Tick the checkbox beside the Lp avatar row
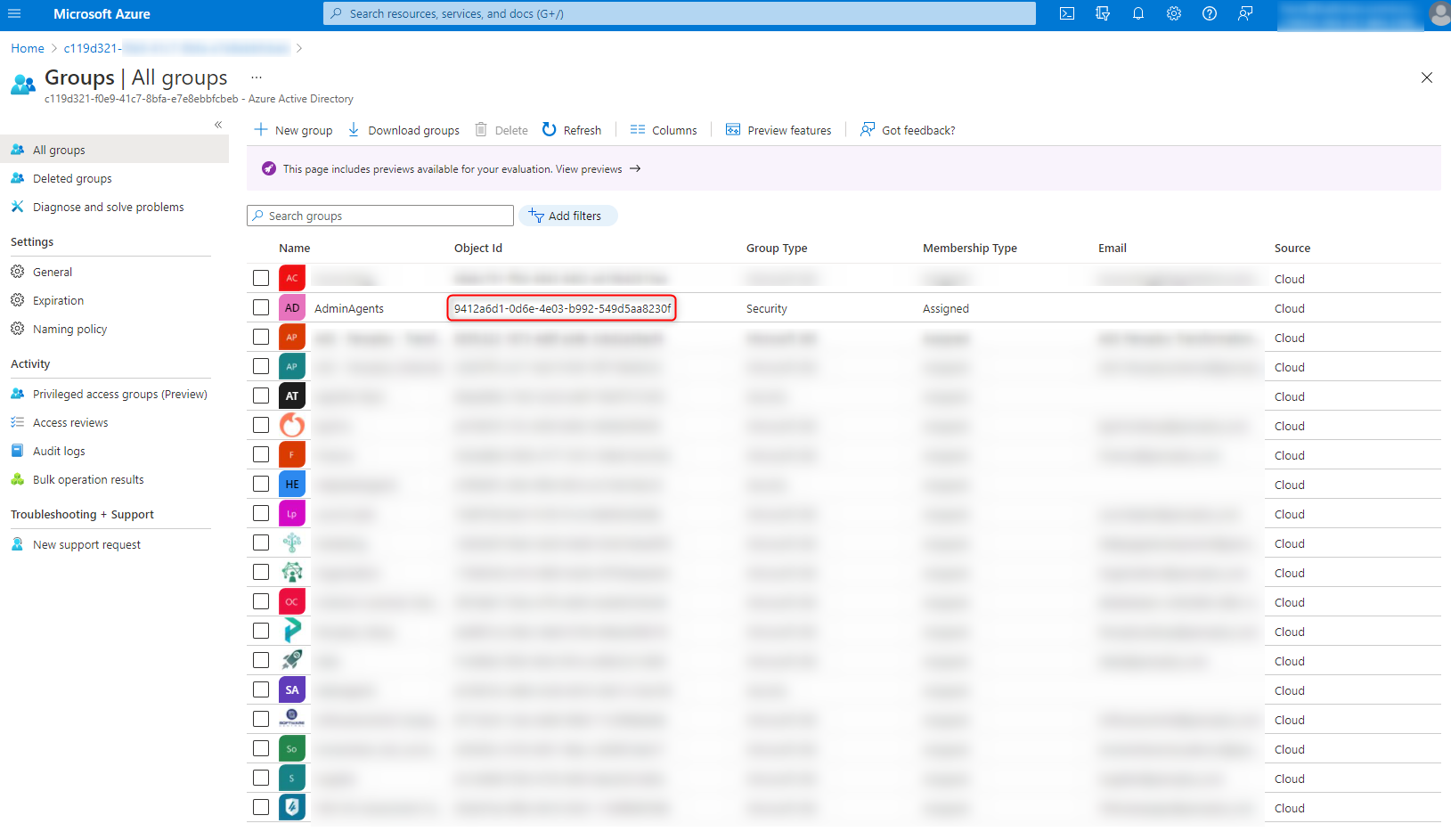Viewport: 1451px width, 840px height. click(x=261, y=513)
